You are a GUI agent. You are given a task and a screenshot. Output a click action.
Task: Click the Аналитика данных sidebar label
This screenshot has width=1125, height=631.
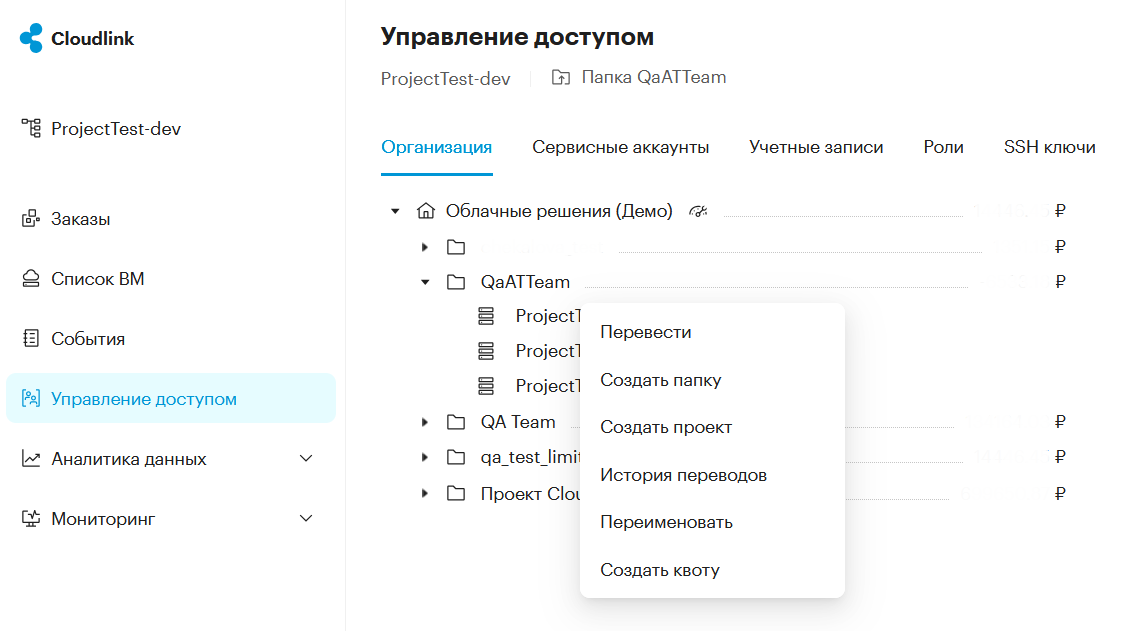click(129, 459)
